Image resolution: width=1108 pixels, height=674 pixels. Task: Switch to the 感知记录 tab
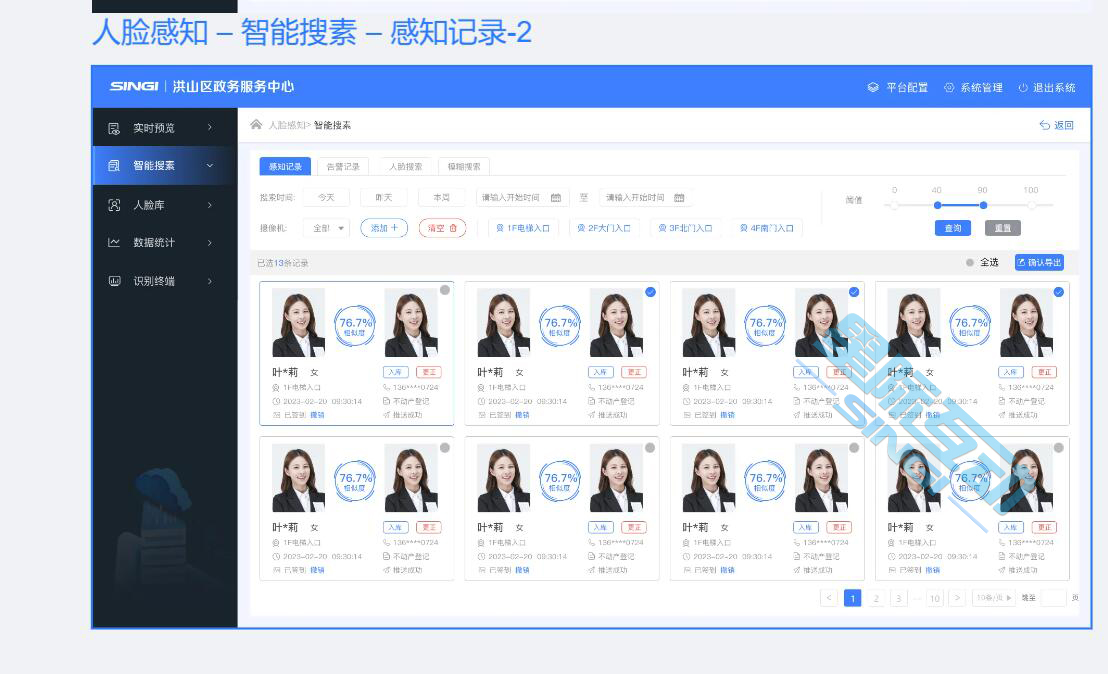click(x=285, y=166)
